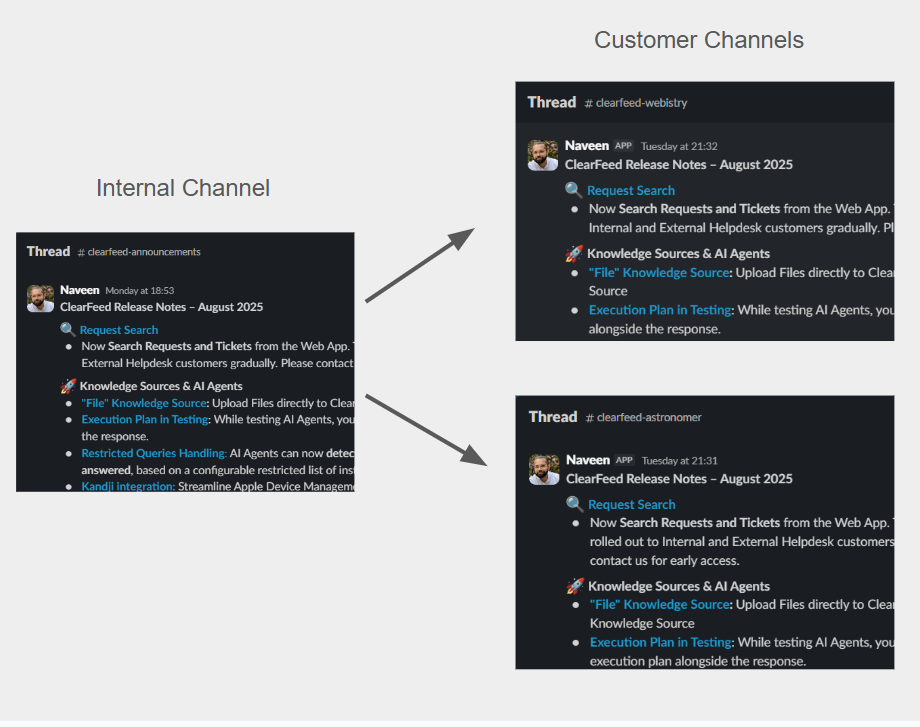Click Naveen's name in clearfeed-announcements thread

80,290
